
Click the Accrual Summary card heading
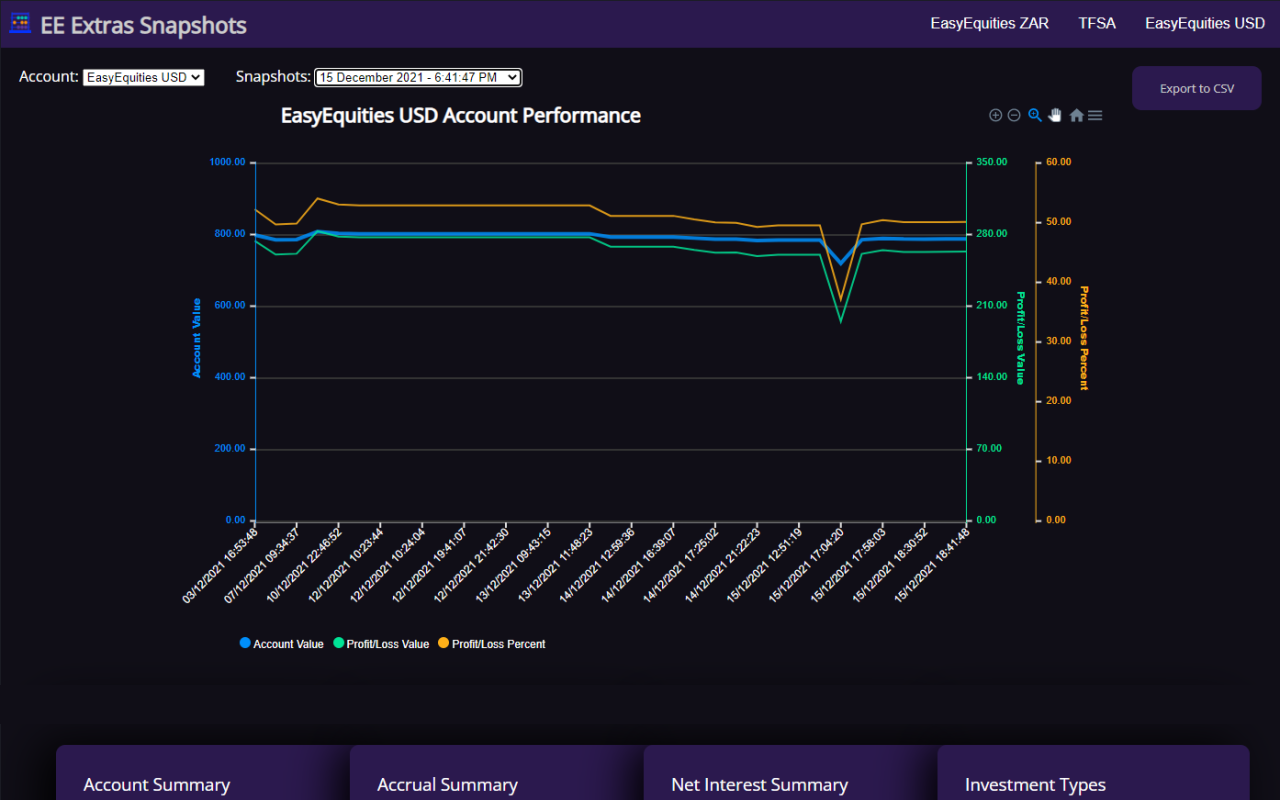tap(448, 785)
